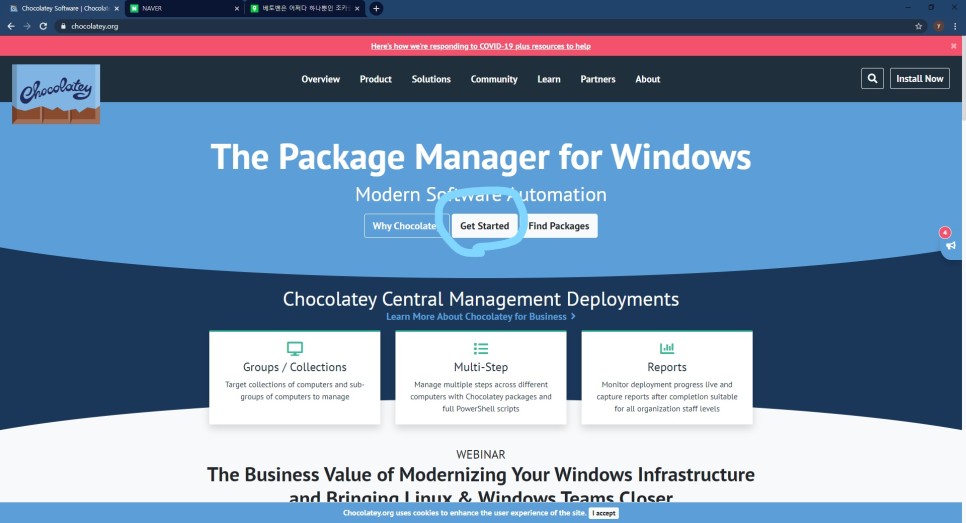
Task: Click the Groups / Collections card
Action: [294, 378]
